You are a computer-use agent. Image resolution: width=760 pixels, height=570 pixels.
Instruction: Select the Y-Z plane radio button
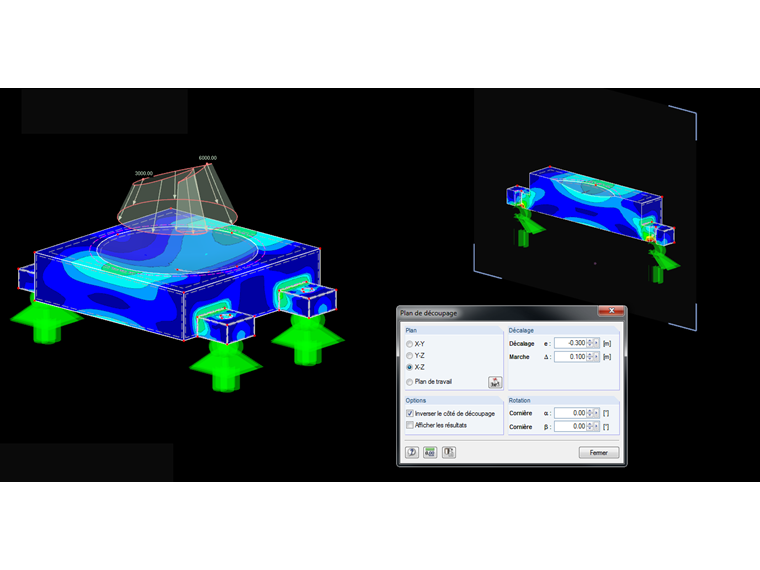coord(410,355)
